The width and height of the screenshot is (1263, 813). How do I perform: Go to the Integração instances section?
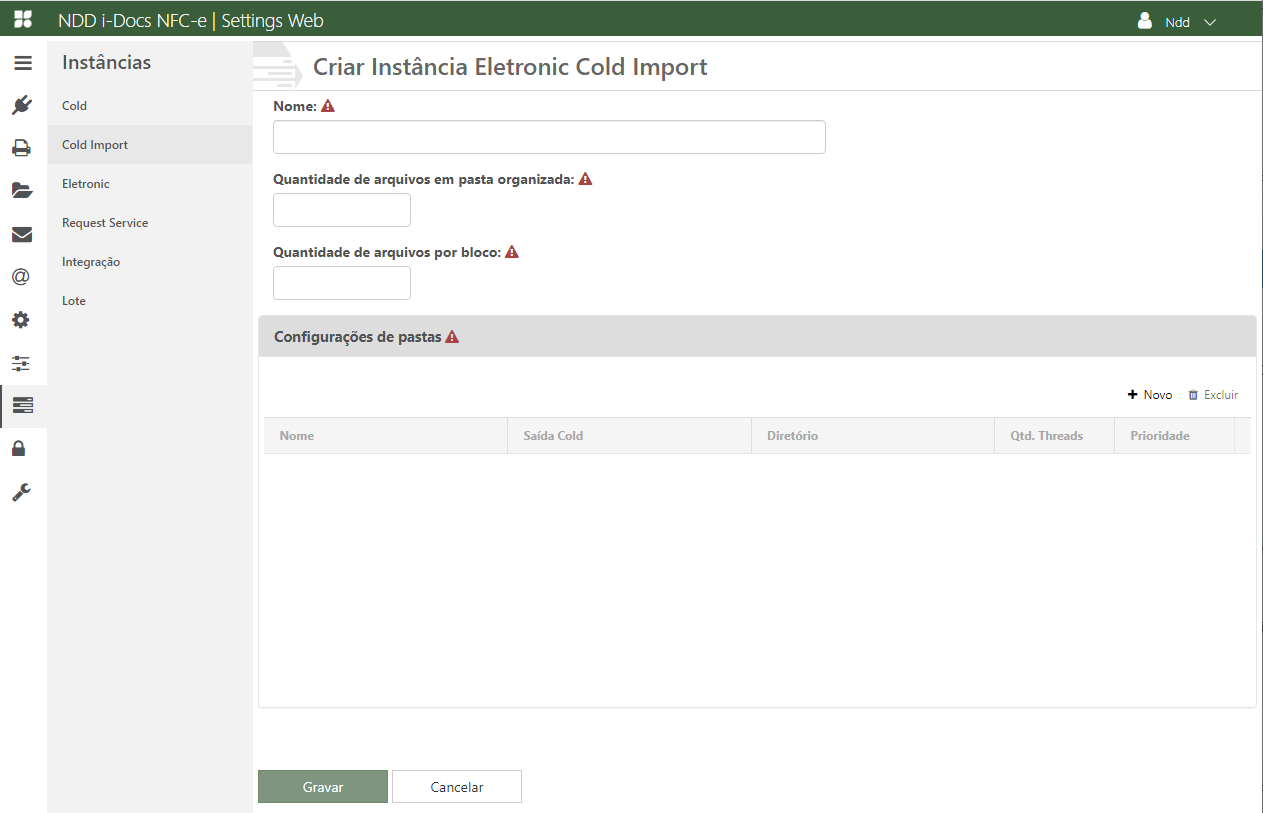tap(91, 262)
